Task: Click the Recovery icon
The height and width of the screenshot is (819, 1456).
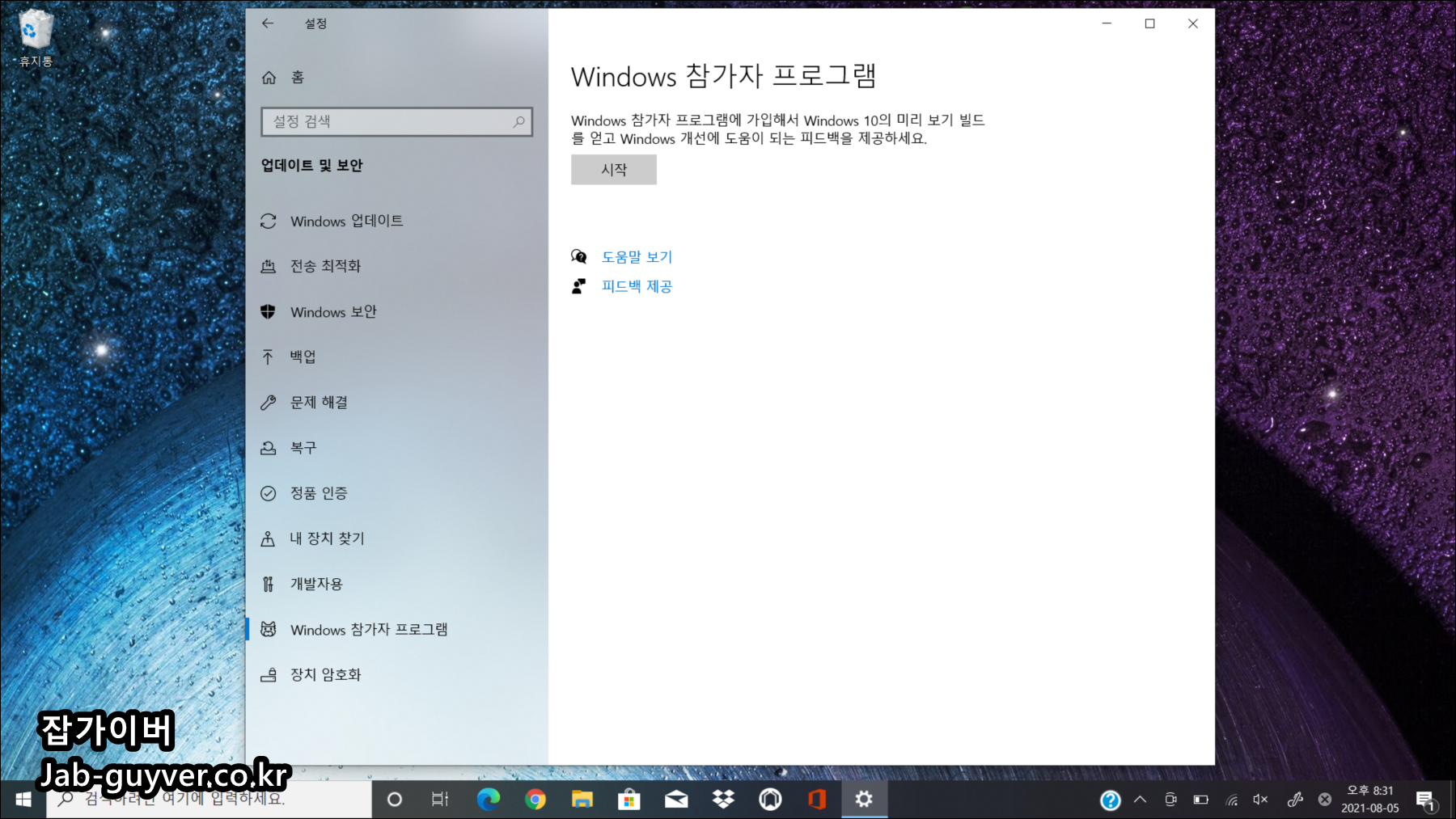Action: point(269,447)
